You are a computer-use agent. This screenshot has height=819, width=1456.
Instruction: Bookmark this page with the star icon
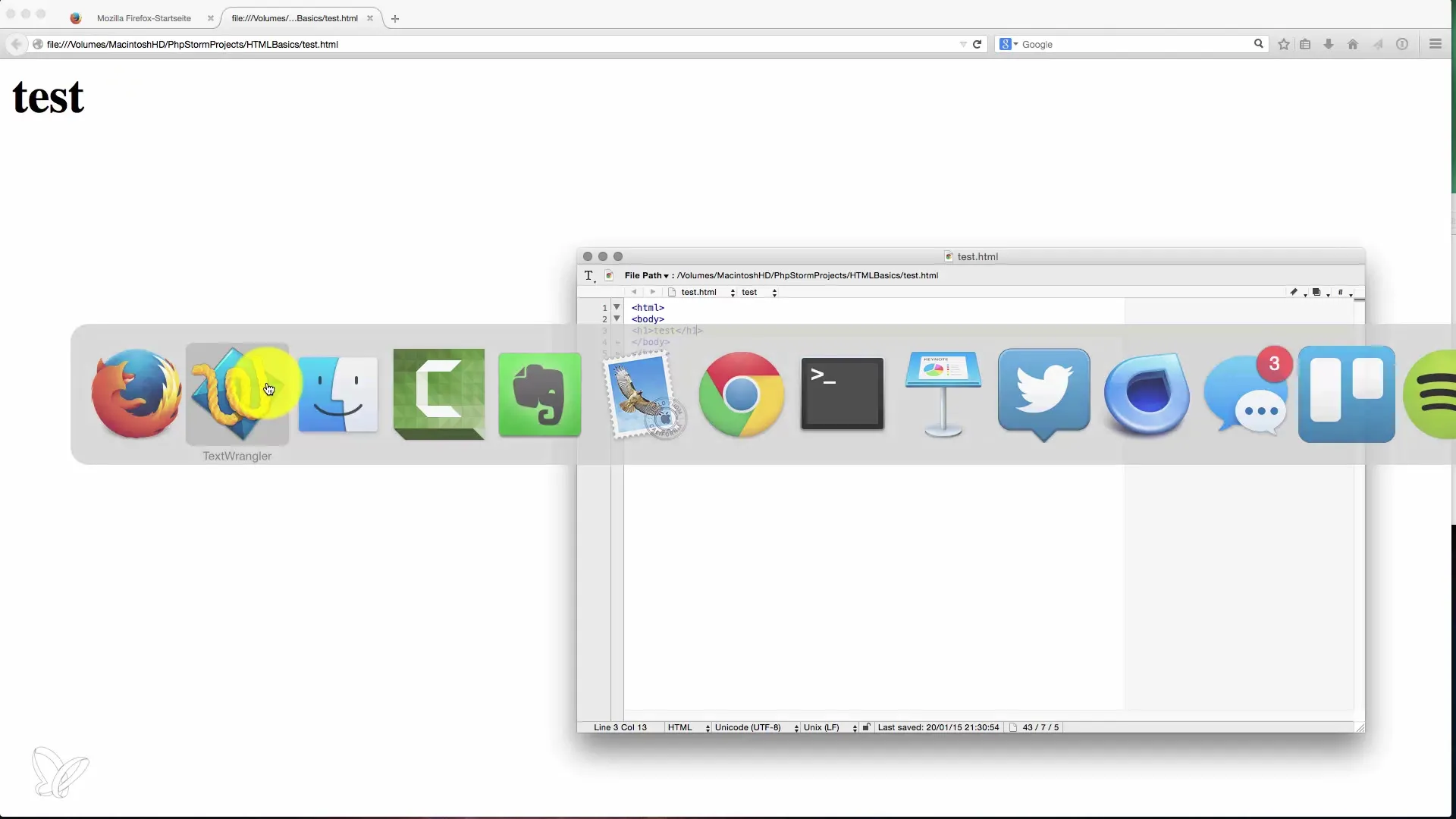point(1284,44)
